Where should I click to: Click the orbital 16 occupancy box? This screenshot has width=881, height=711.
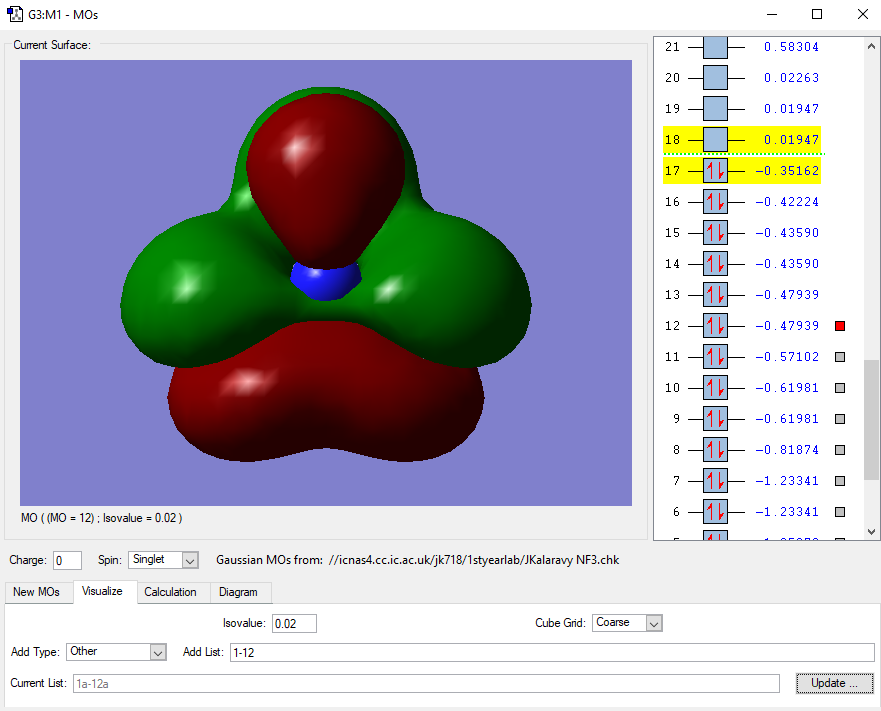point(715,202)
